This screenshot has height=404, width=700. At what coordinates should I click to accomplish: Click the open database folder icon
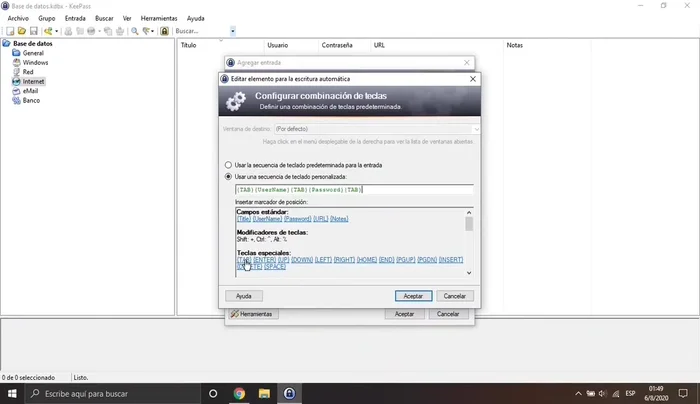20,31
